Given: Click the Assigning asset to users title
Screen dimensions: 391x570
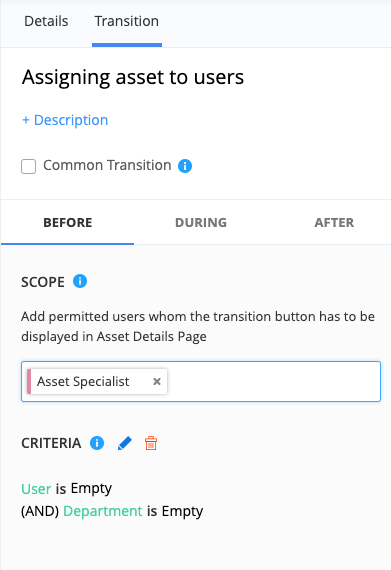Looking at the screenshot, I should click(x=133, y=77).
